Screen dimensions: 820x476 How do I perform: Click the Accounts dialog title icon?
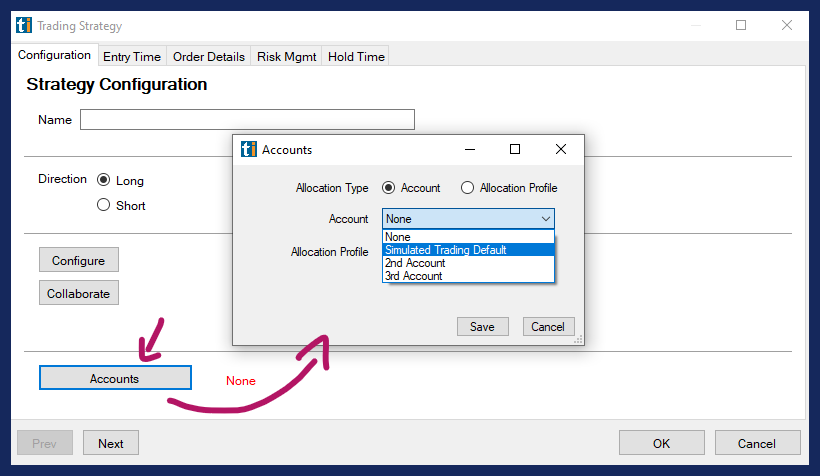click(x=249, y=150)
